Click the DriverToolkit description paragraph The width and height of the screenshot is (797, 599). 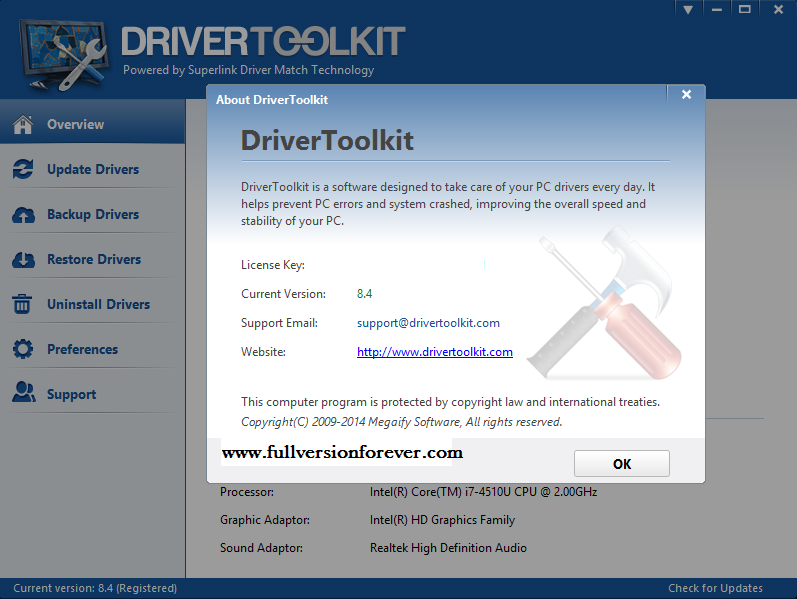point(447,204)
